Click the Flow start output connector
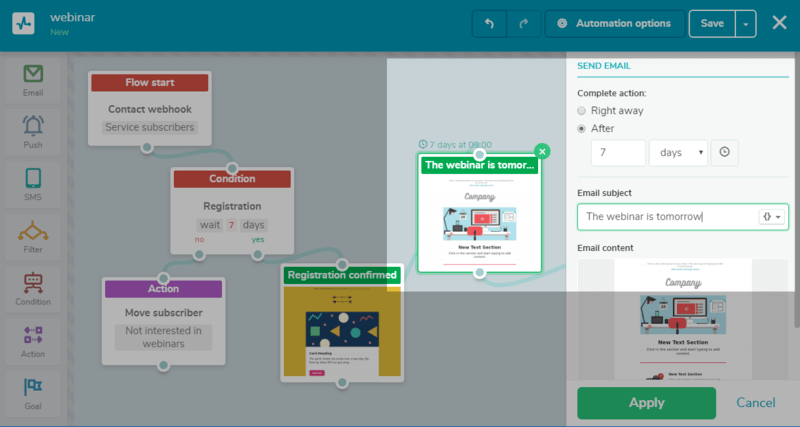Screen dimensions: 800x427 147,147
